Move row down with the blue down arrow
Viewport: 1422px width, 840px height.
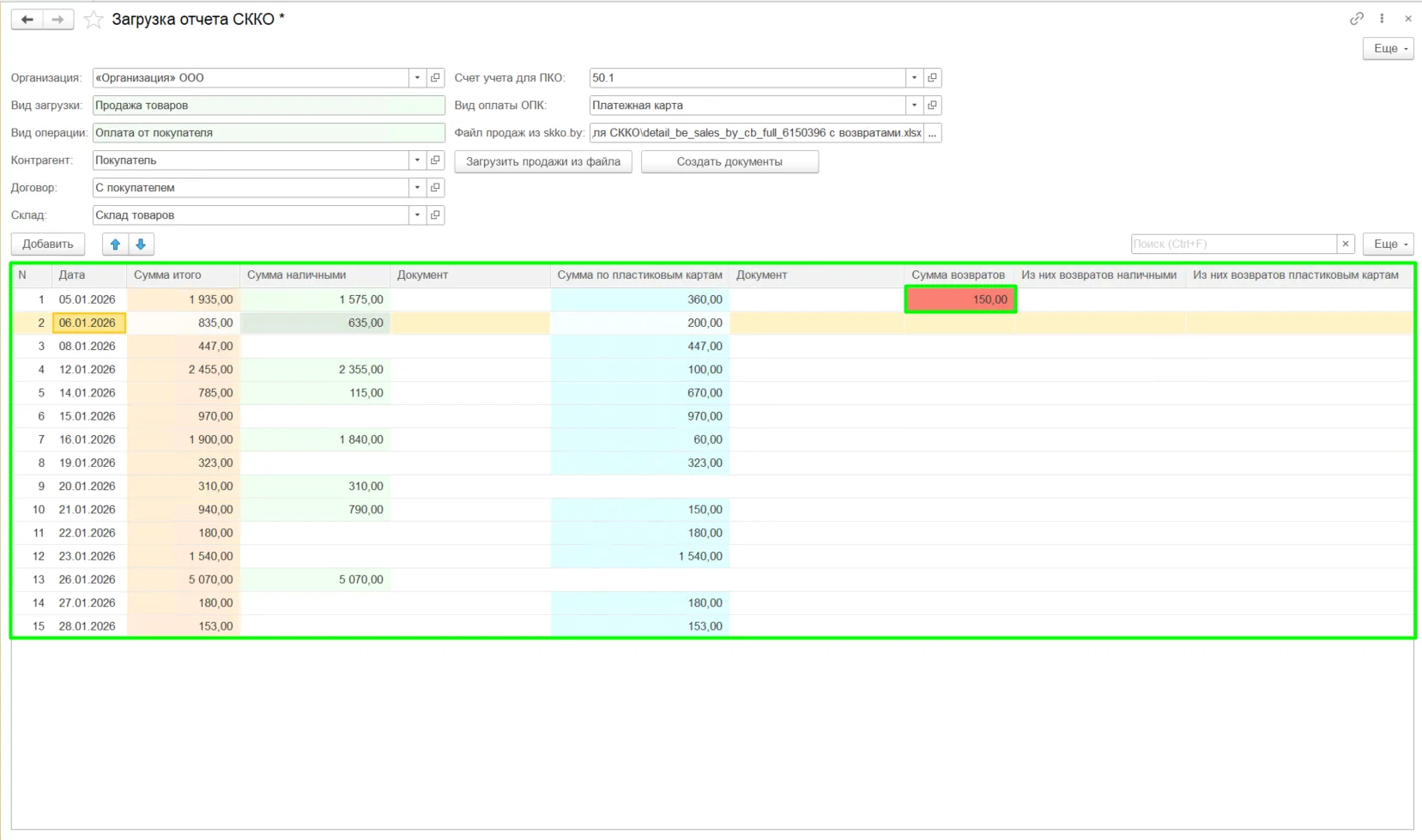point(142,244)
